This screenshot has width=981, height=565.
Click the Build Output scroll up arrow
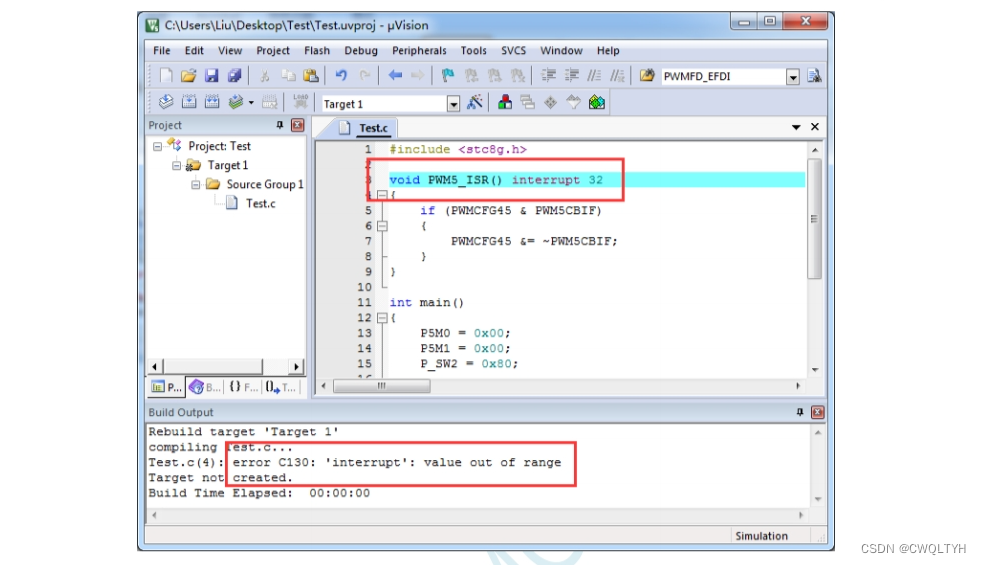pos(818,432)
